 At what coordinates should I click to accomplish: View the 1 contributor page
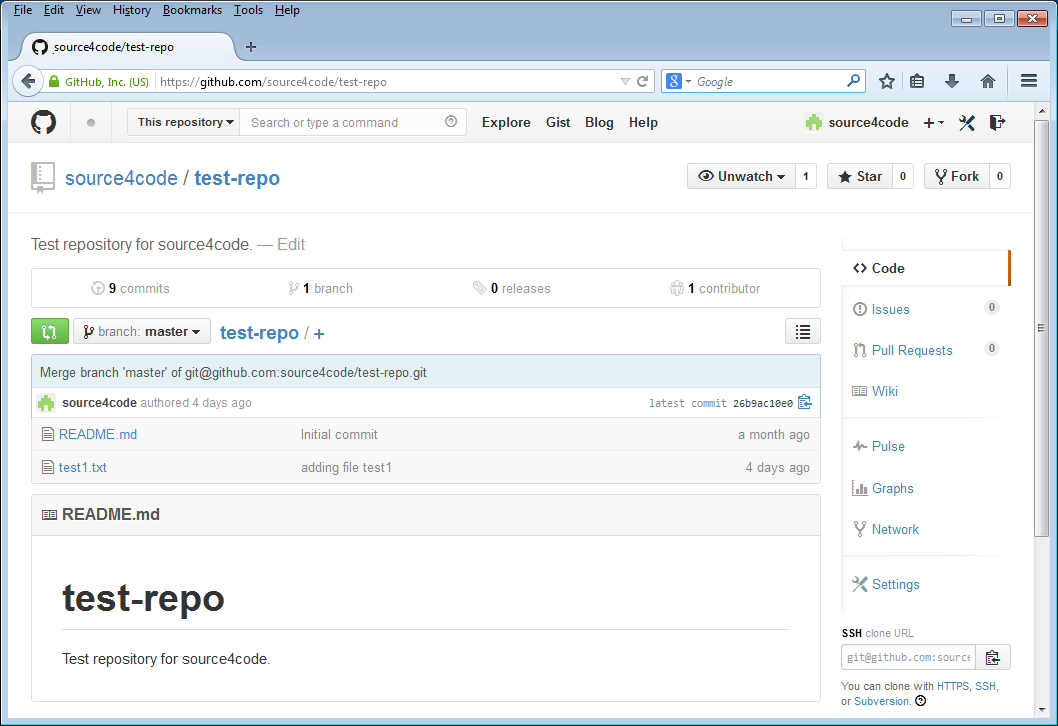pos(715,288)
